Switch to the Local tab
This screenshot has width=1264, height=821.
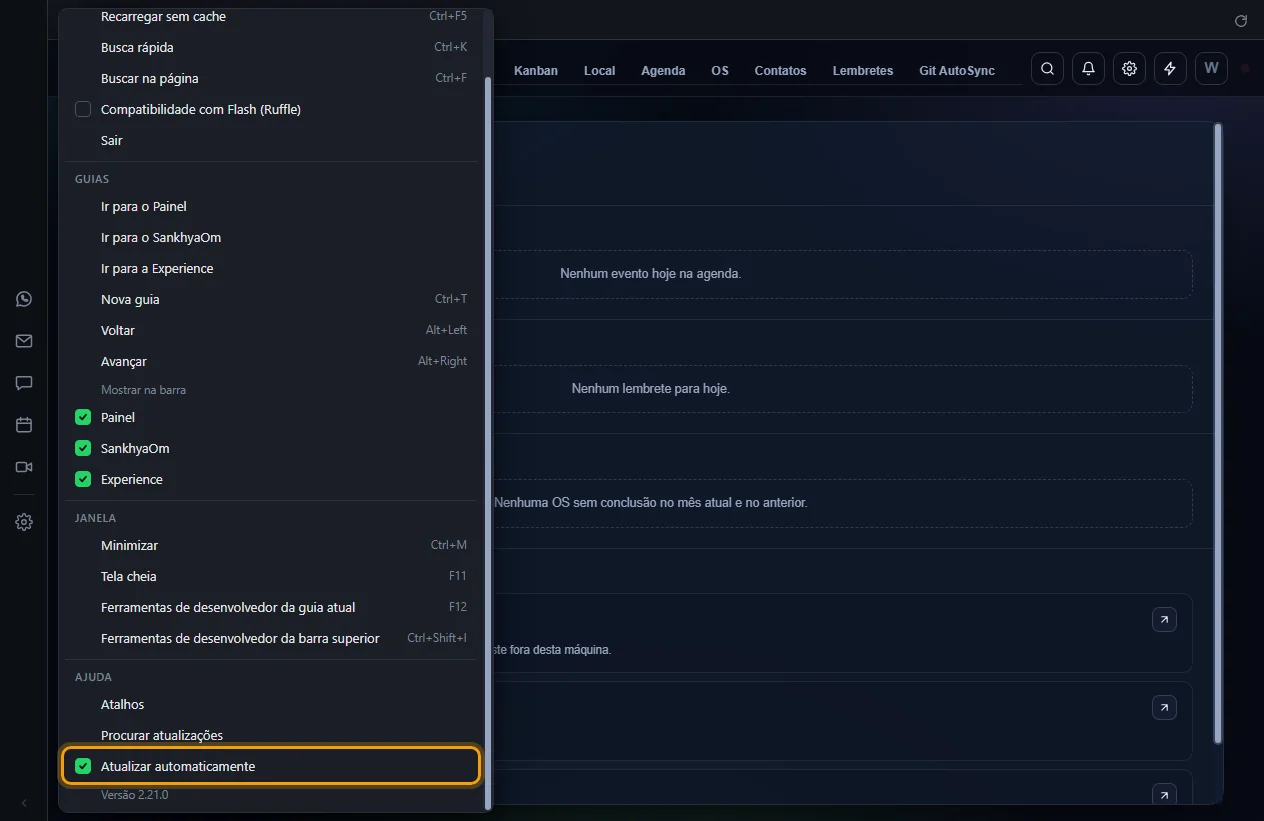click(x=600, y=71)
